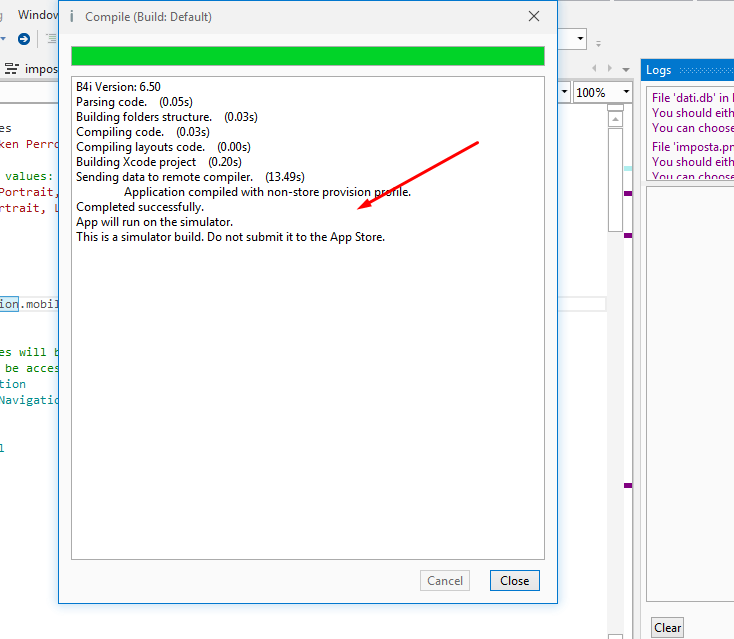Click the editor scrollbar up arrow
The image size is (734, 639).
pos(616,120)
